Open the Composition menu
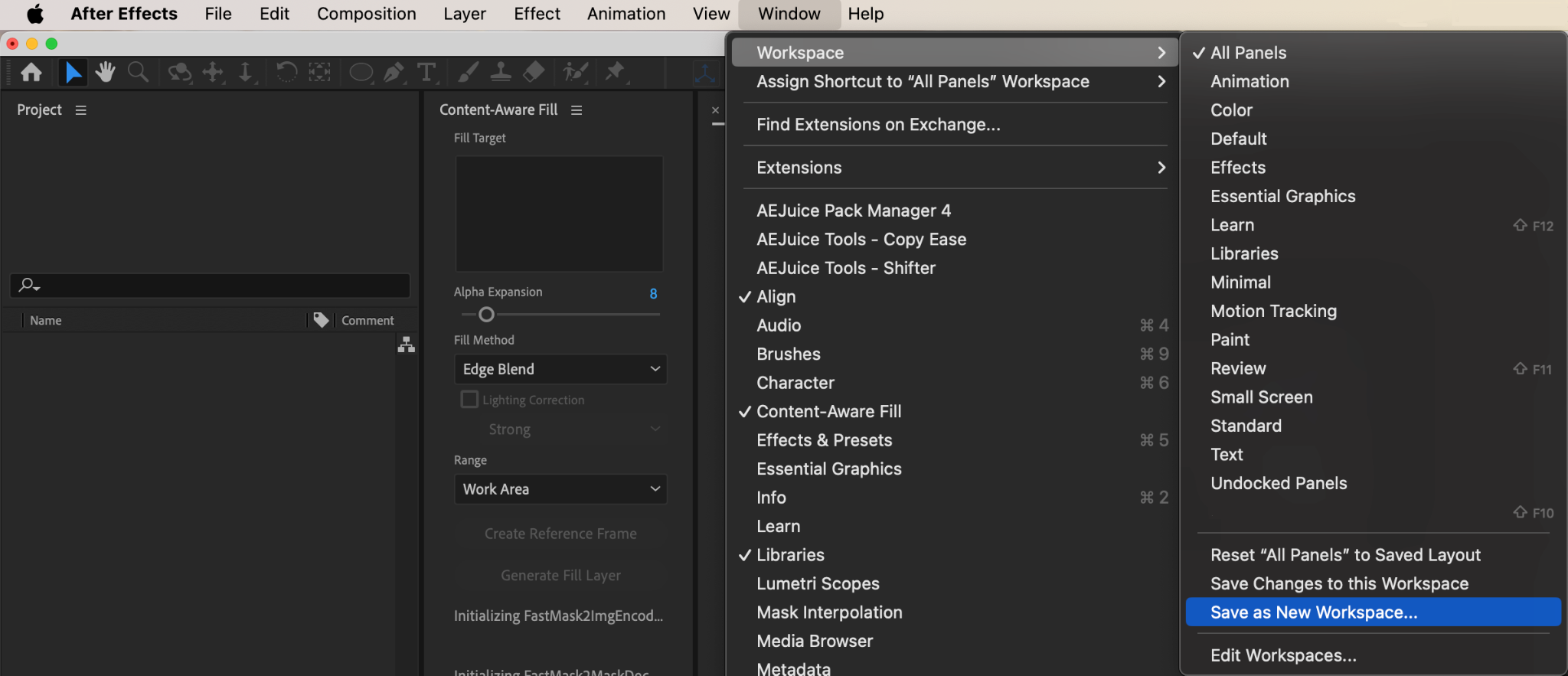The image size is (1568, 676). click(x=366, y=14)
